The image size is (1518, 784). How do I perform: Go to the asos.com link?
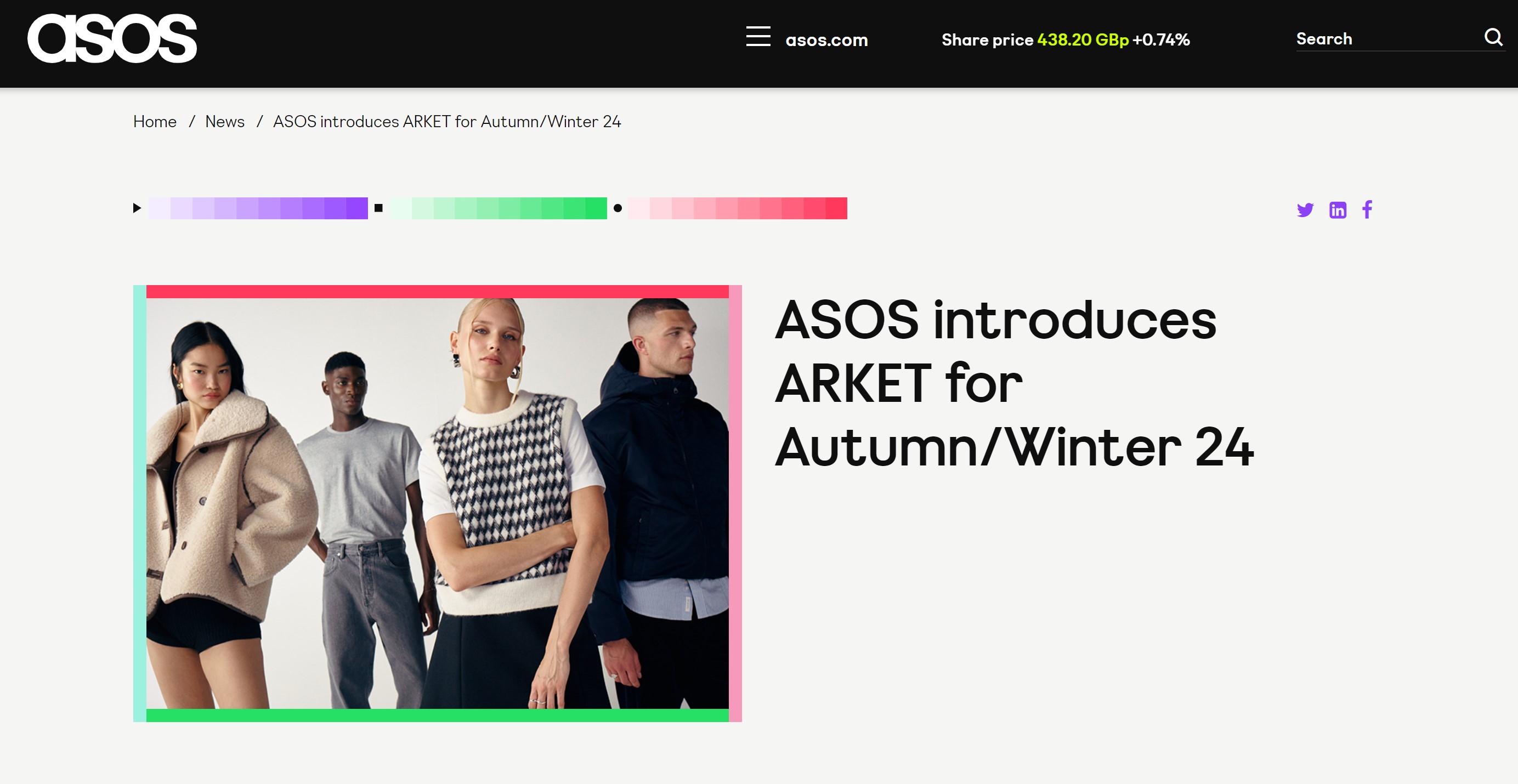(x=826, y=40)
